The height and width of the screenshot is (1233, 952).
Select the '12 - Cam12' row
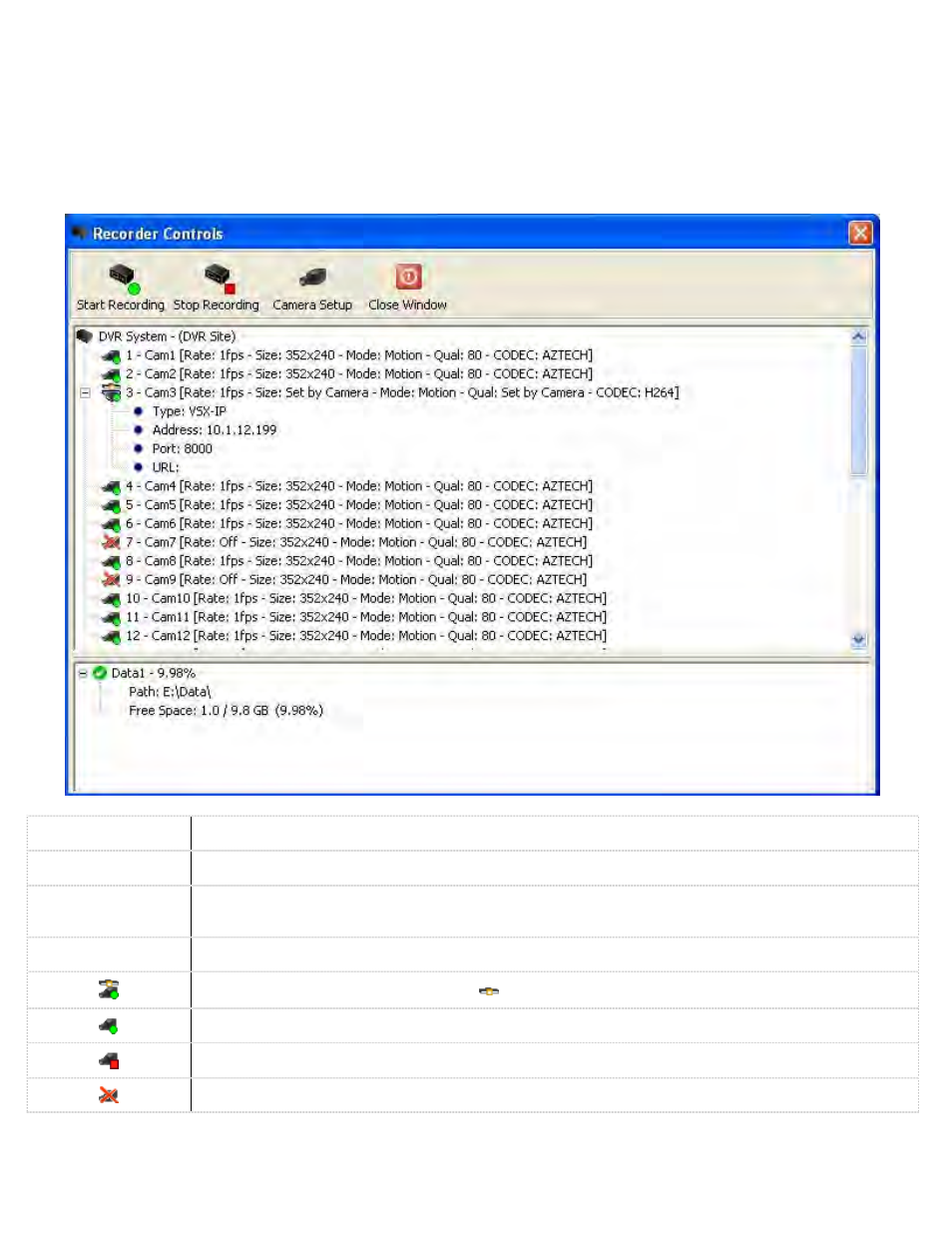tap(366, 636)
